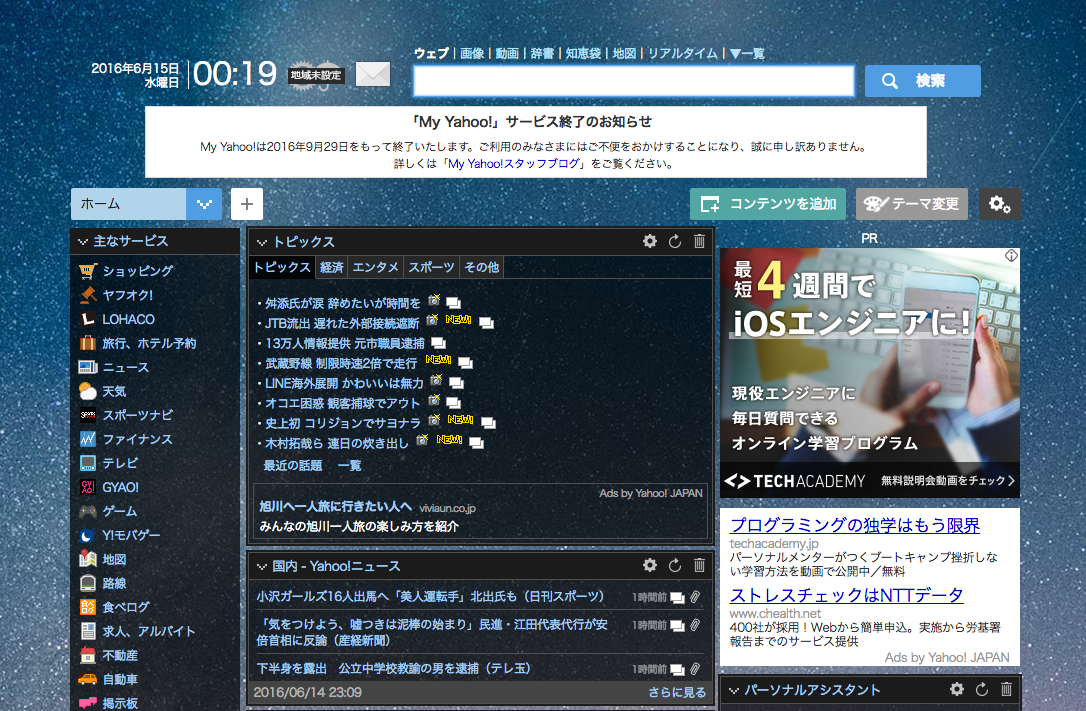The image size is (1086, 711).
Task: Open 舛添氏が涙 辞めたいが時間を headline
Action: (x=343, y=303)
